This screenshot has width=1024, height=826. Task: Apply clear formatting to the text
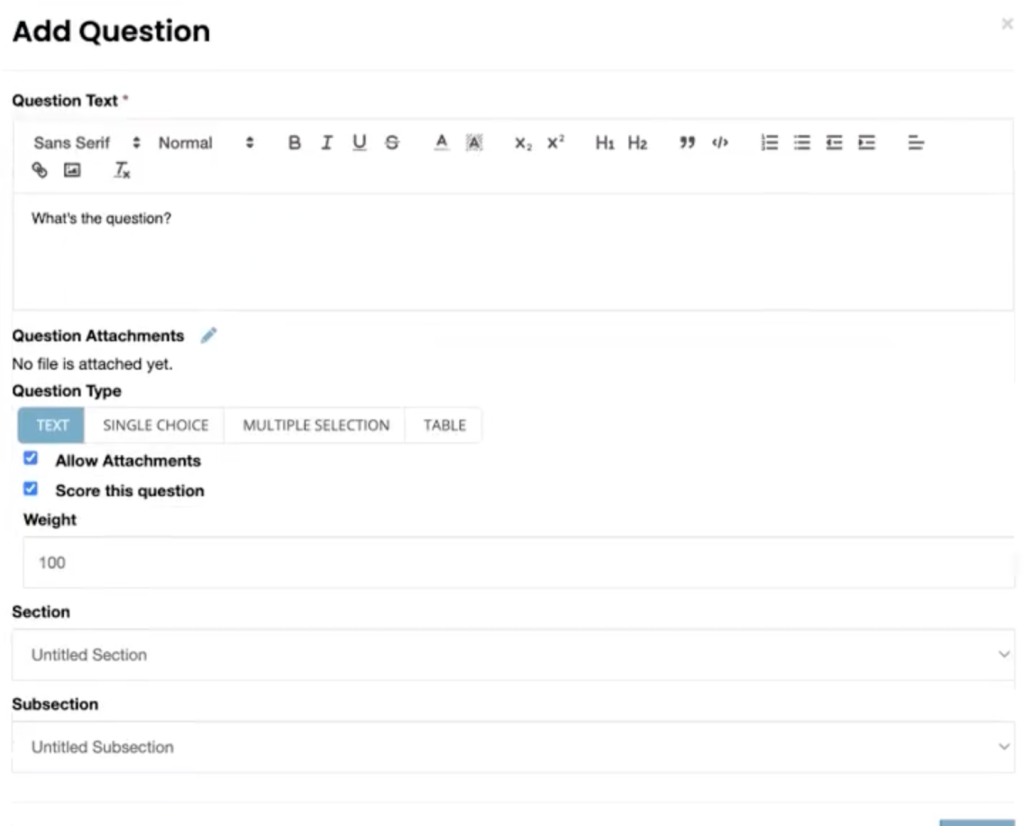click(x=121, y=170)
